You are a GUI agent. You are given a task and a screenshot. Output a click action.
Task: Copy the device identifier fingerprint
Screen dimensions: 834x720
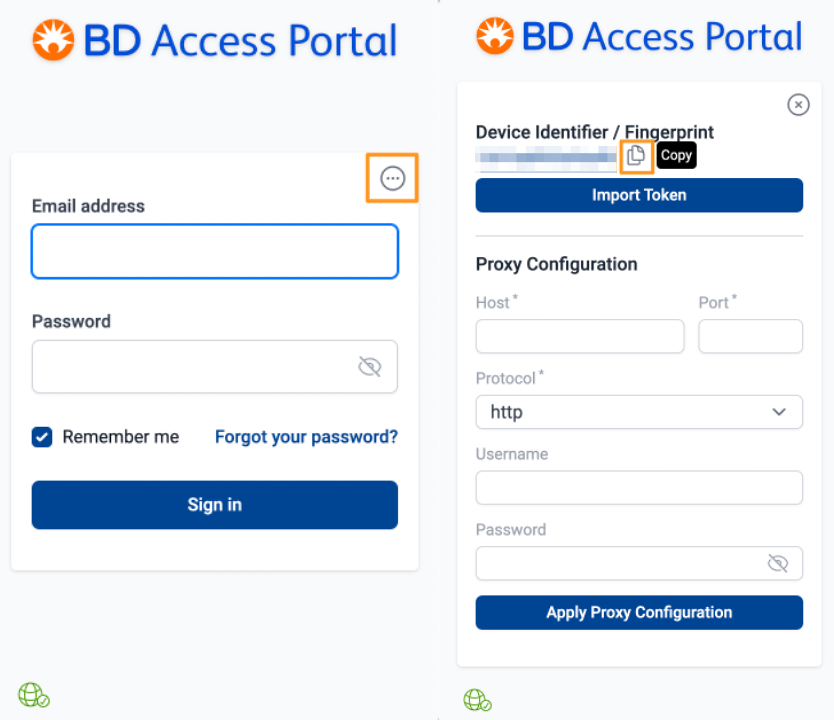(x=635, y=156)
